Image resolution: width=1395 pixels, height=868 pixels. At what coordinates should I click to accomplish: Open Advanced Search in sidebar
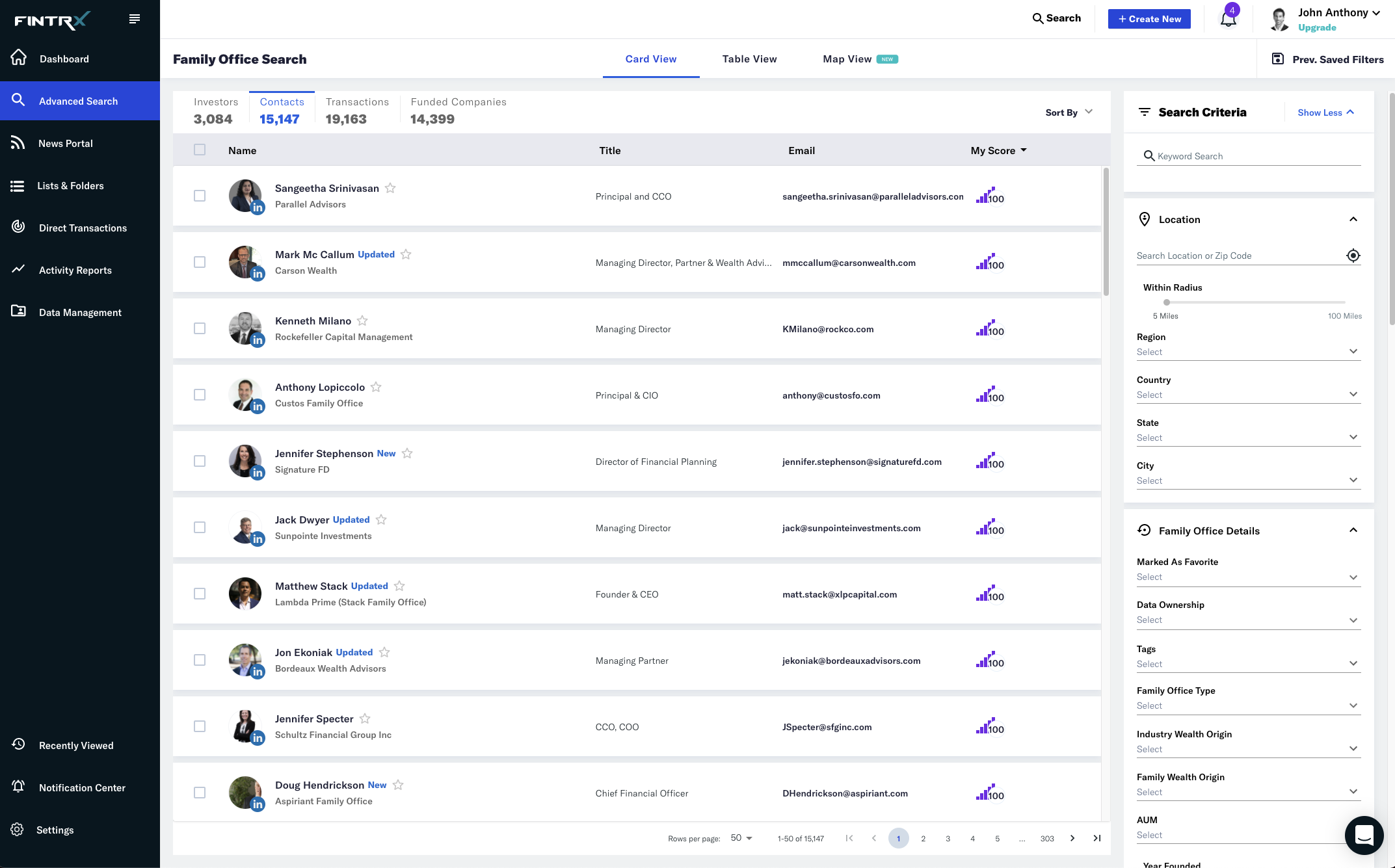point(80,101)
